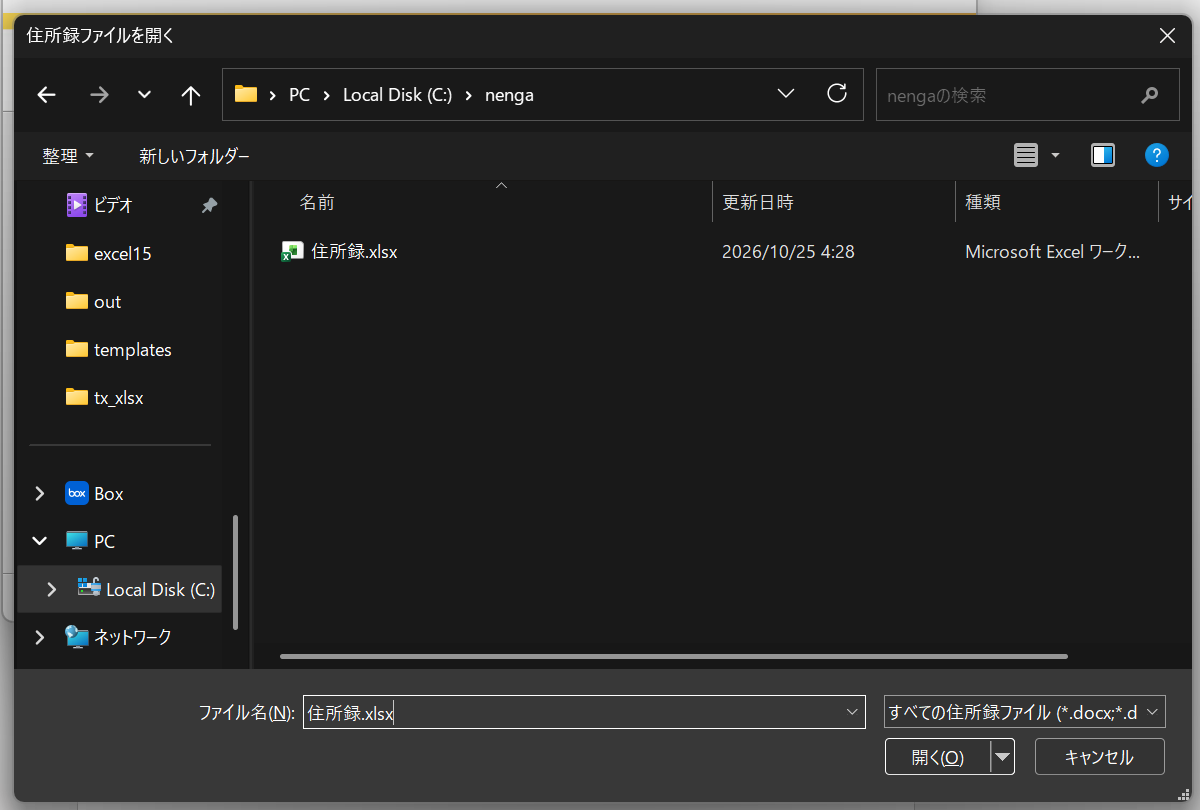Expand the ネットワーク tree node
Screen dimensions: 1200x810
(x=40, y=637)
